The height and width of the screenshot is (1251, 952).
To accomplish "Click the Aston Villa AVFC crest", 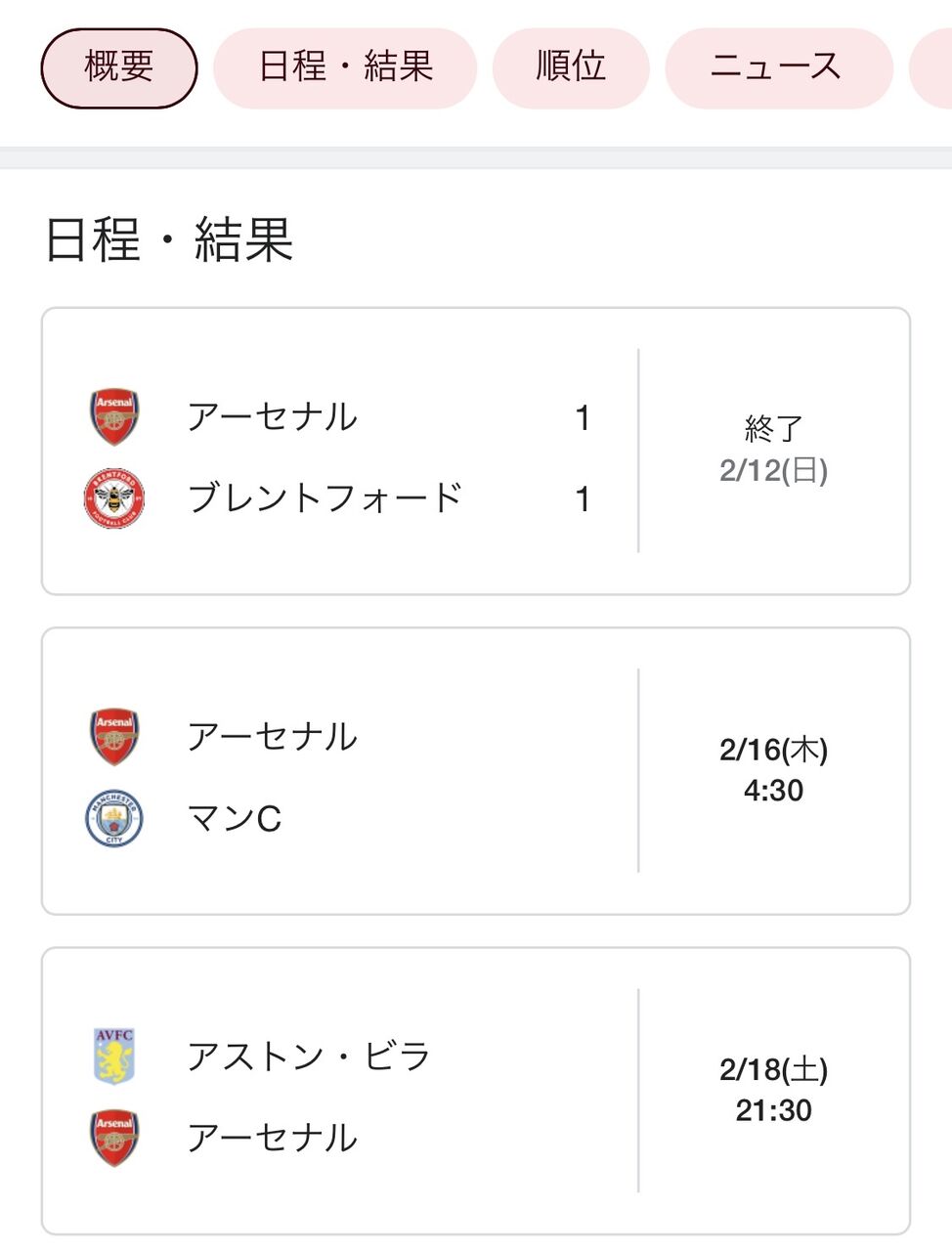I will 114,1057.
